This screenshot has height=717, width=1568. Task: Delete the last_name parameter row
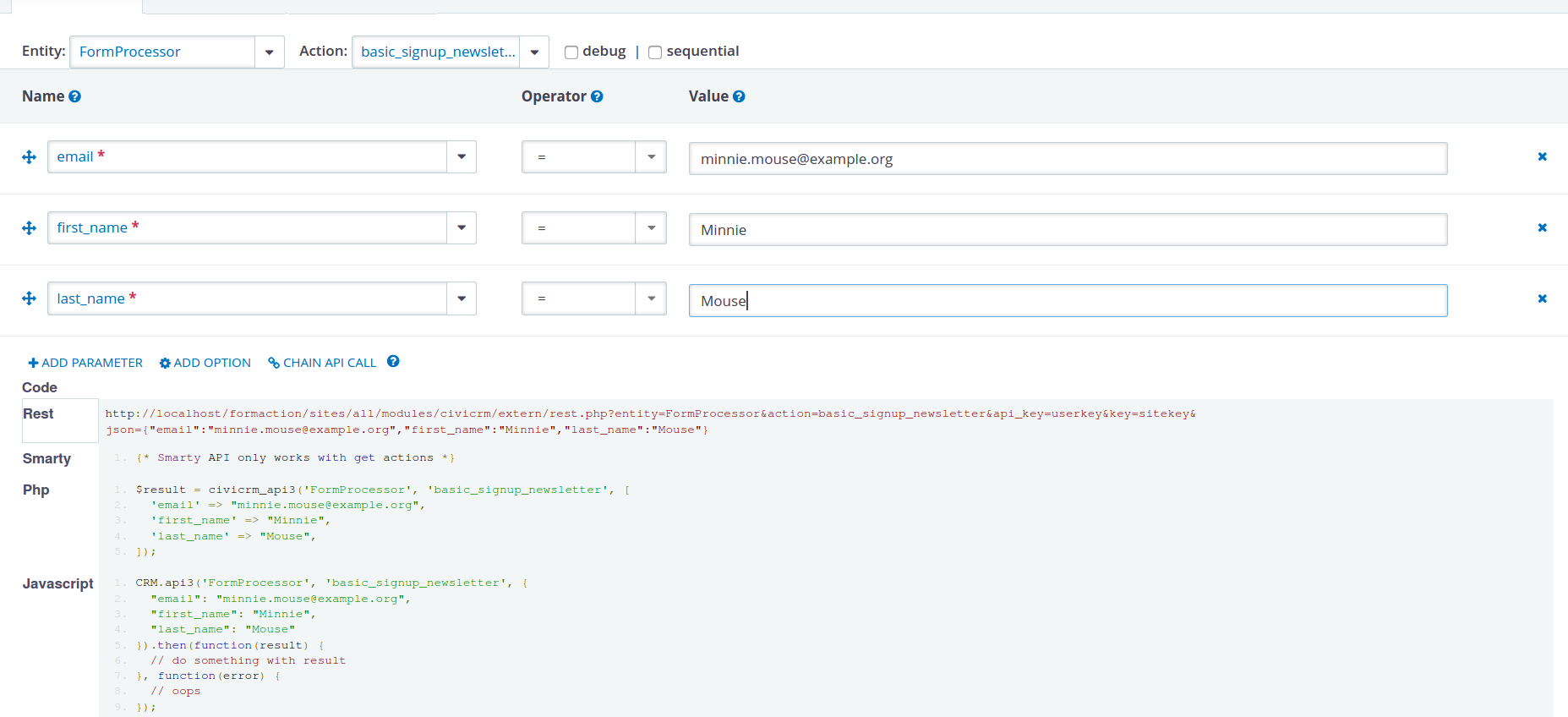click(x=1542, y=298)
